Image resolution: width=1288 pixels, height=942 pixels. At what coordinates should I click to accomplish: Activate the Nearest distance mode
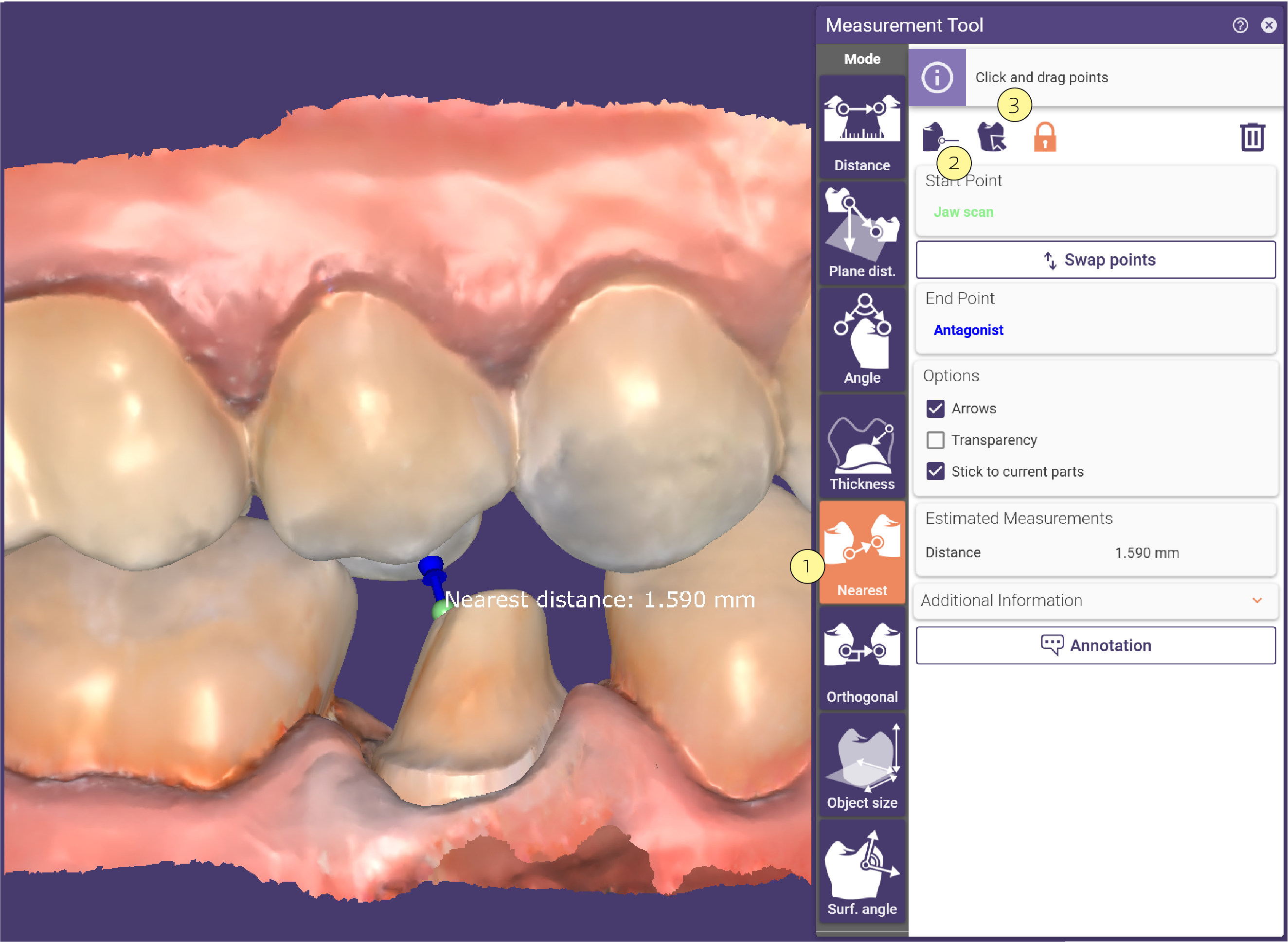point(861,552)
